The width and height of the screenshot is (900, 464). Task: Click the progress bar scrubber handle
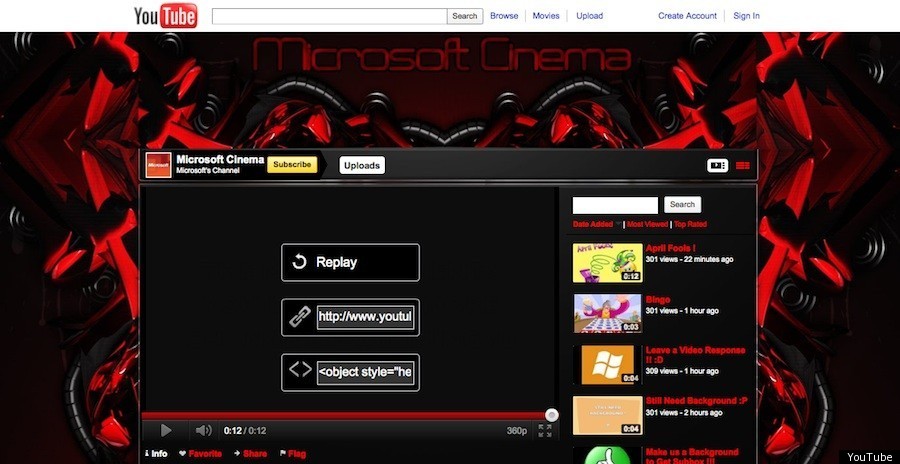(552, 415)
